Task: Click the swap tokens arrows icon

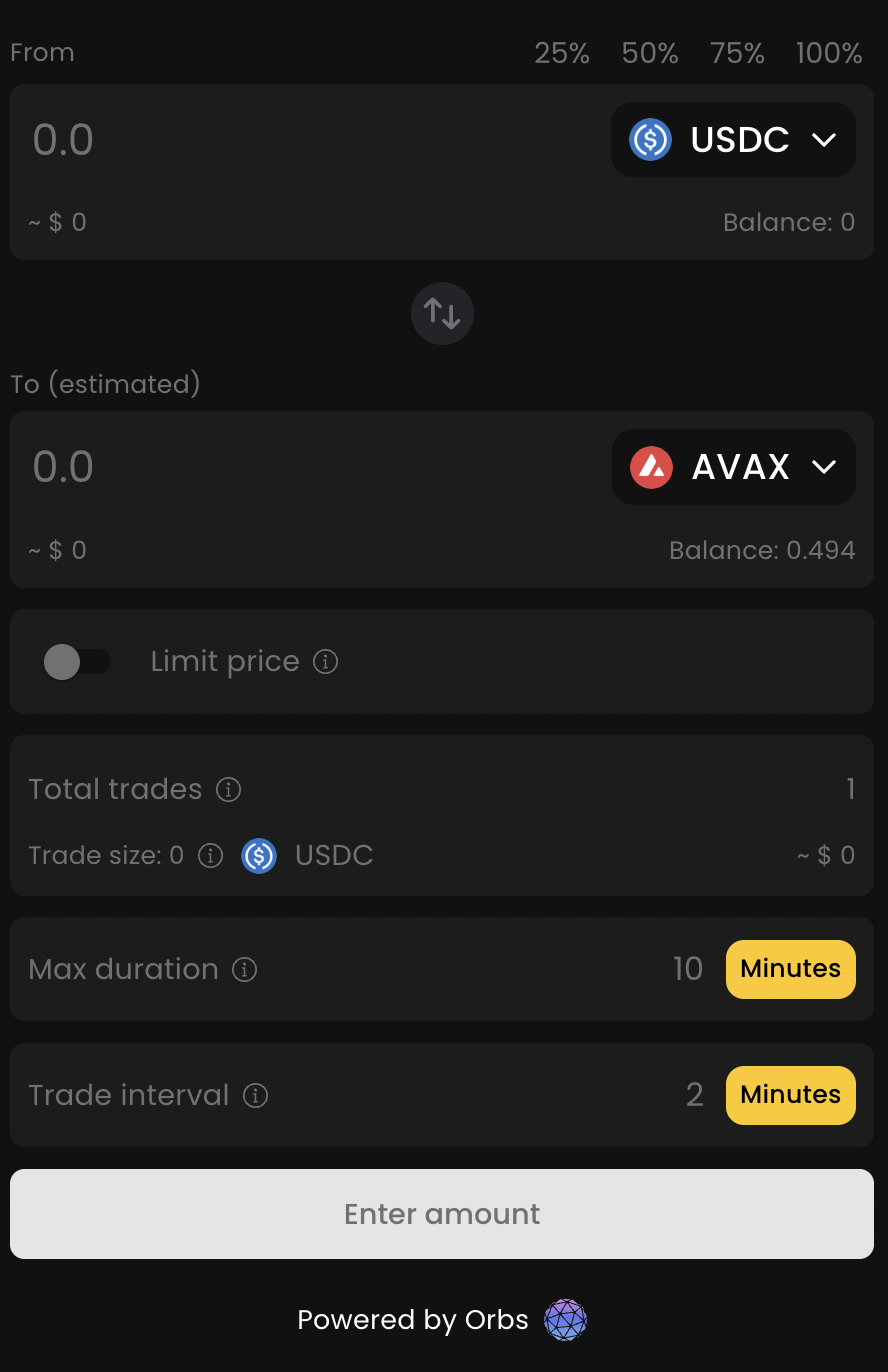Action: [x=442, y=314]
